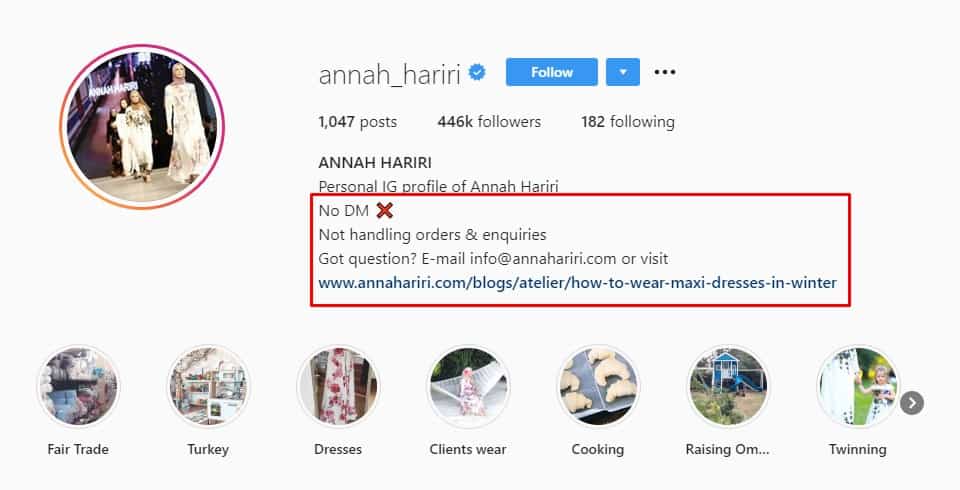Open the three-dot more options menu

[664, 72]
